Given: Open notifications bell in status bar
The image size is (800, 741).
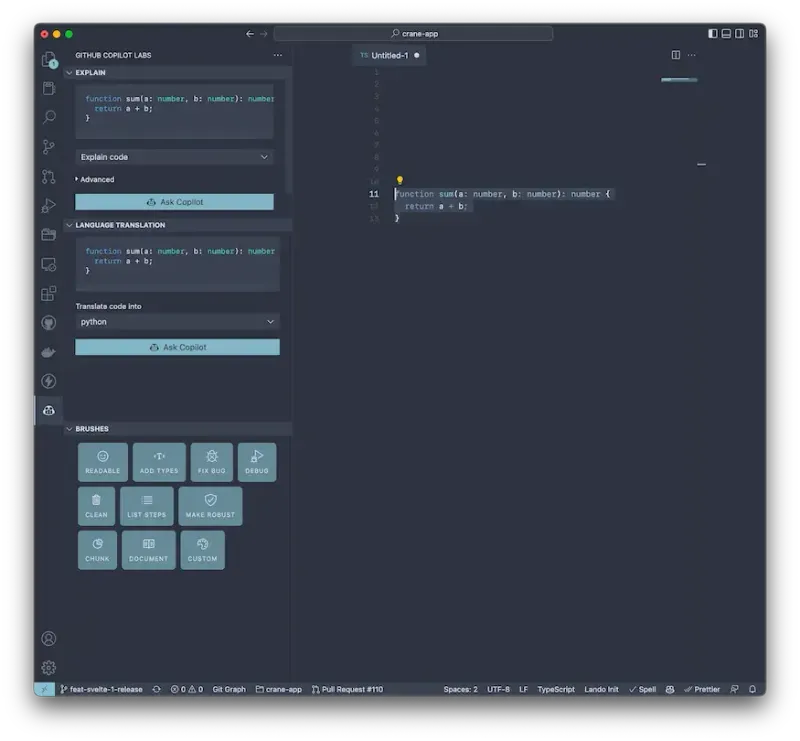Looking at the screenshot, I should 753,689.
